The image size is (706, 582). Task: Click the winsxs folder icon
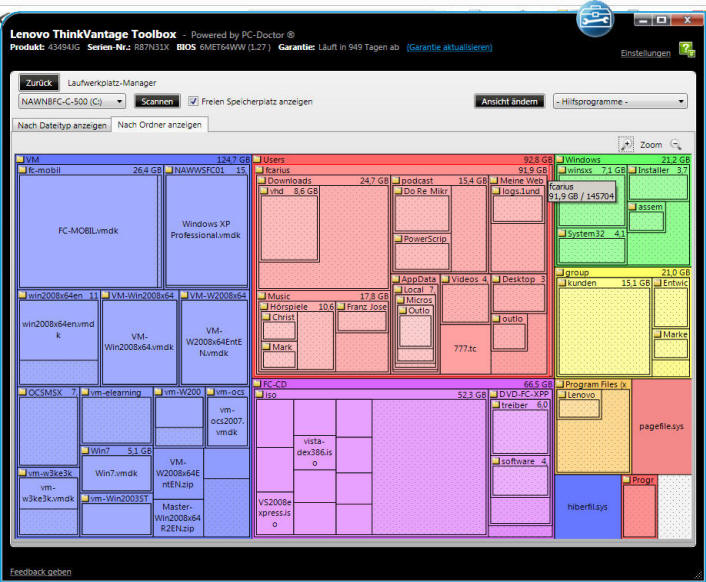[562, 170]
